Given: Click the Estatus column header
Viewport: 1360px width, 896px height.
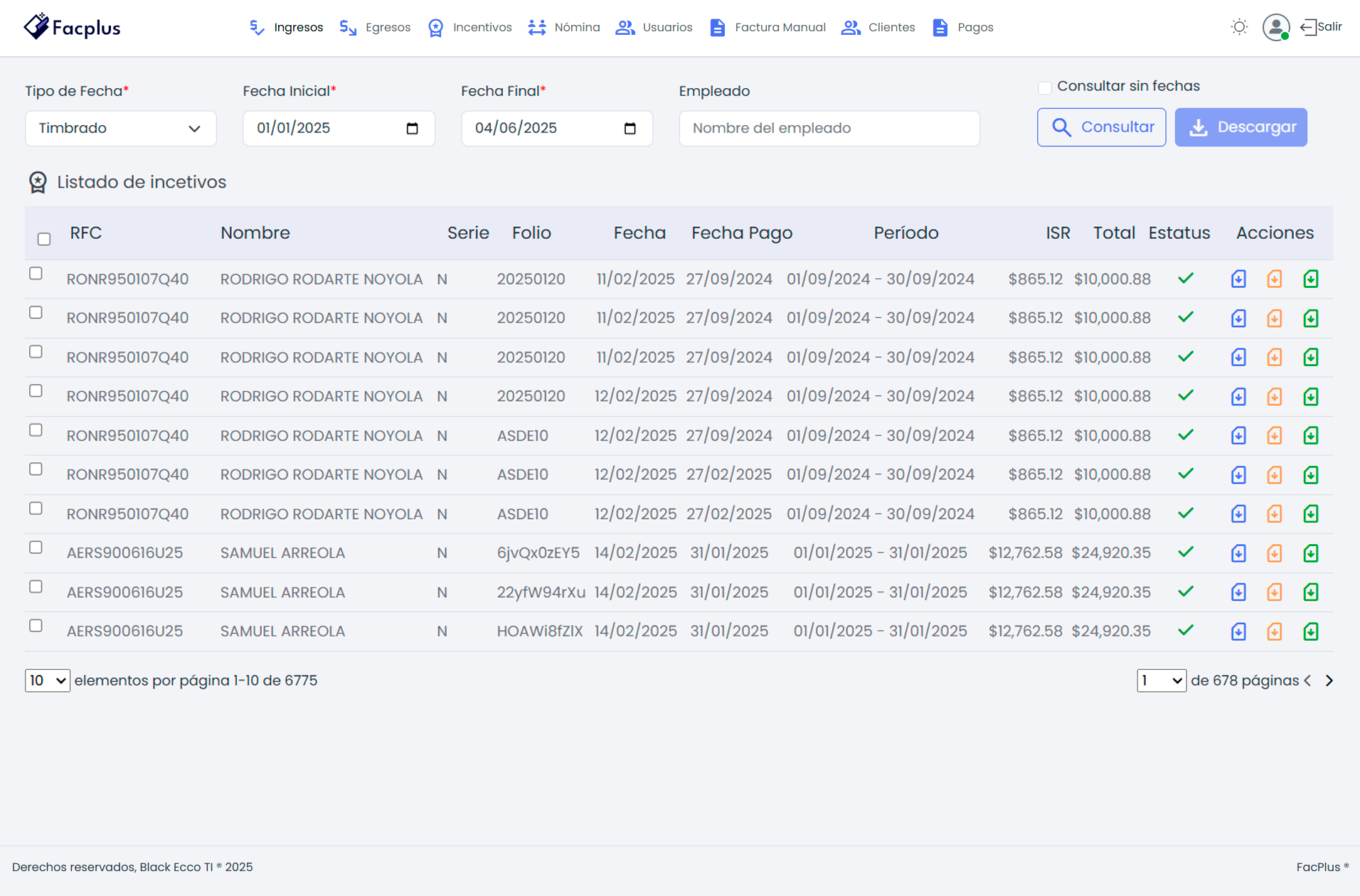Looking at the screenshot, I should tap(1179, 233).
